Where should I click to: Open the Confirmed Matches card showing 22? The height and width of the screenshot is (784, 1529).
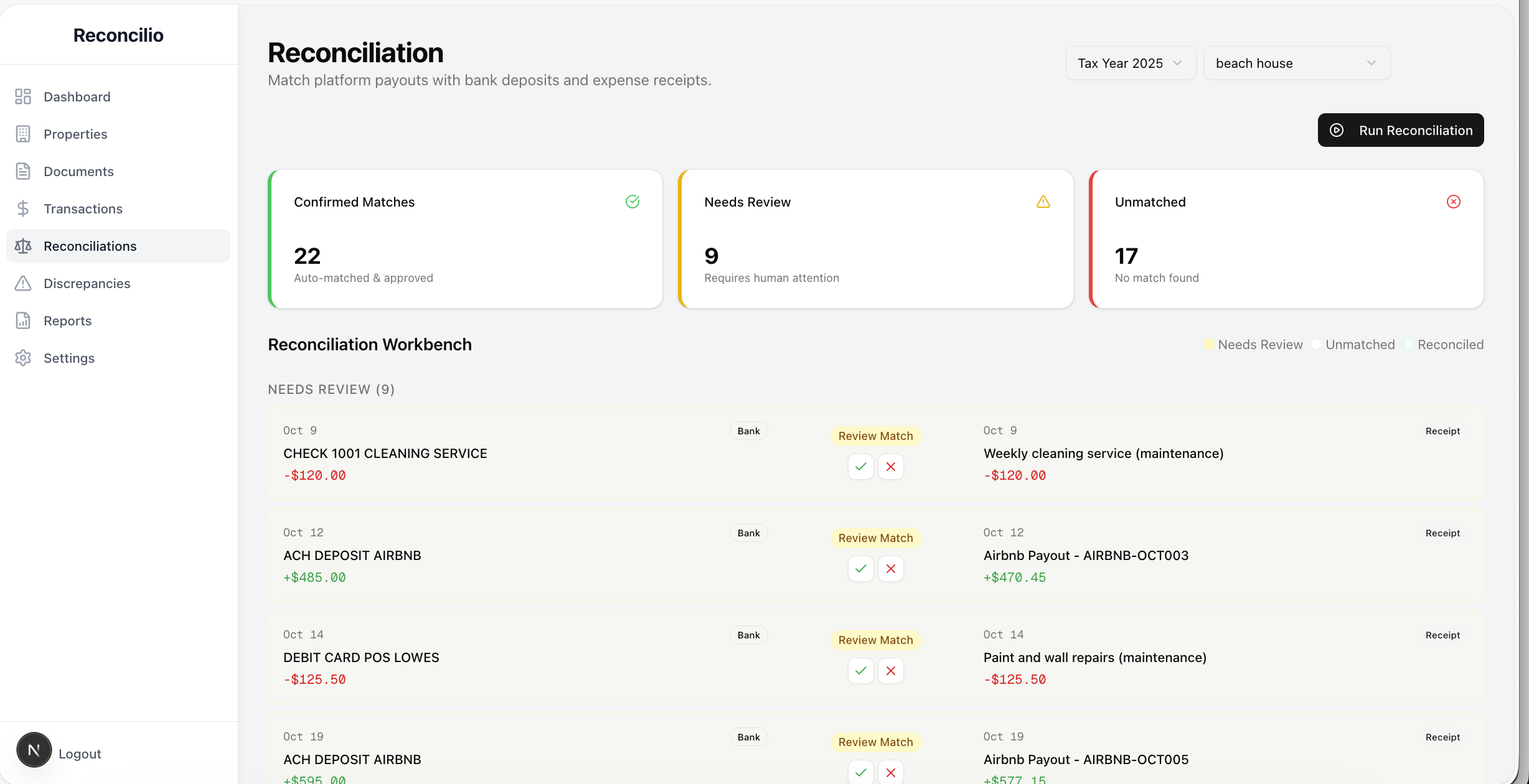coord(465,239)
